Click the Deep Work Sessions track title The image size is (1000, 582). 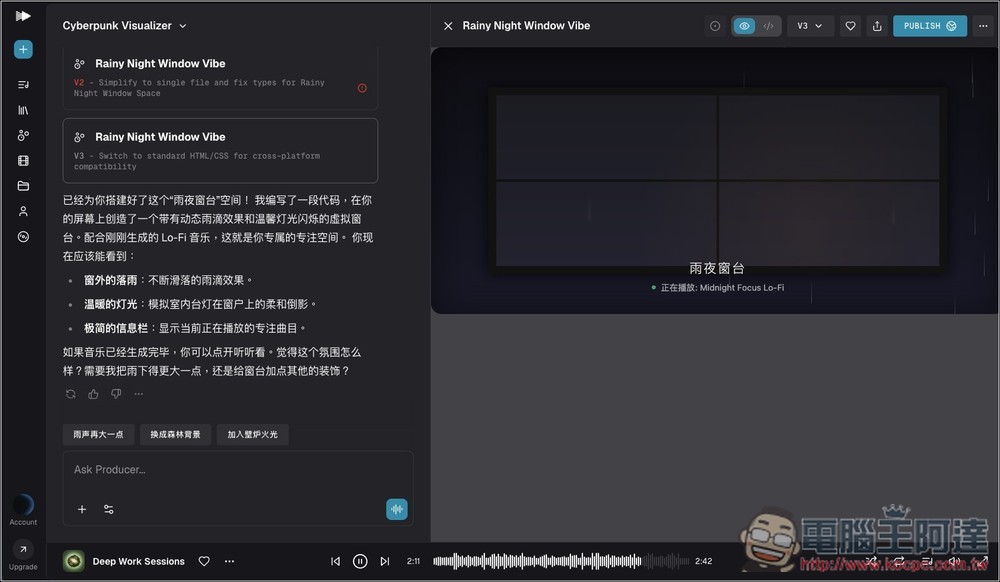[138, 562]
